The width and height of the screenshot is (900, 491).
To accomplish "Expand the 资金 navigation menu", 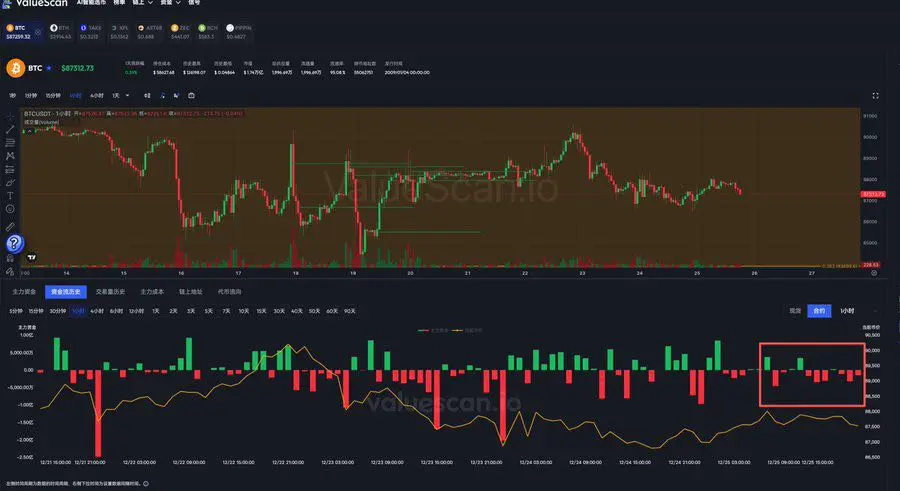I will pos(170,3).
